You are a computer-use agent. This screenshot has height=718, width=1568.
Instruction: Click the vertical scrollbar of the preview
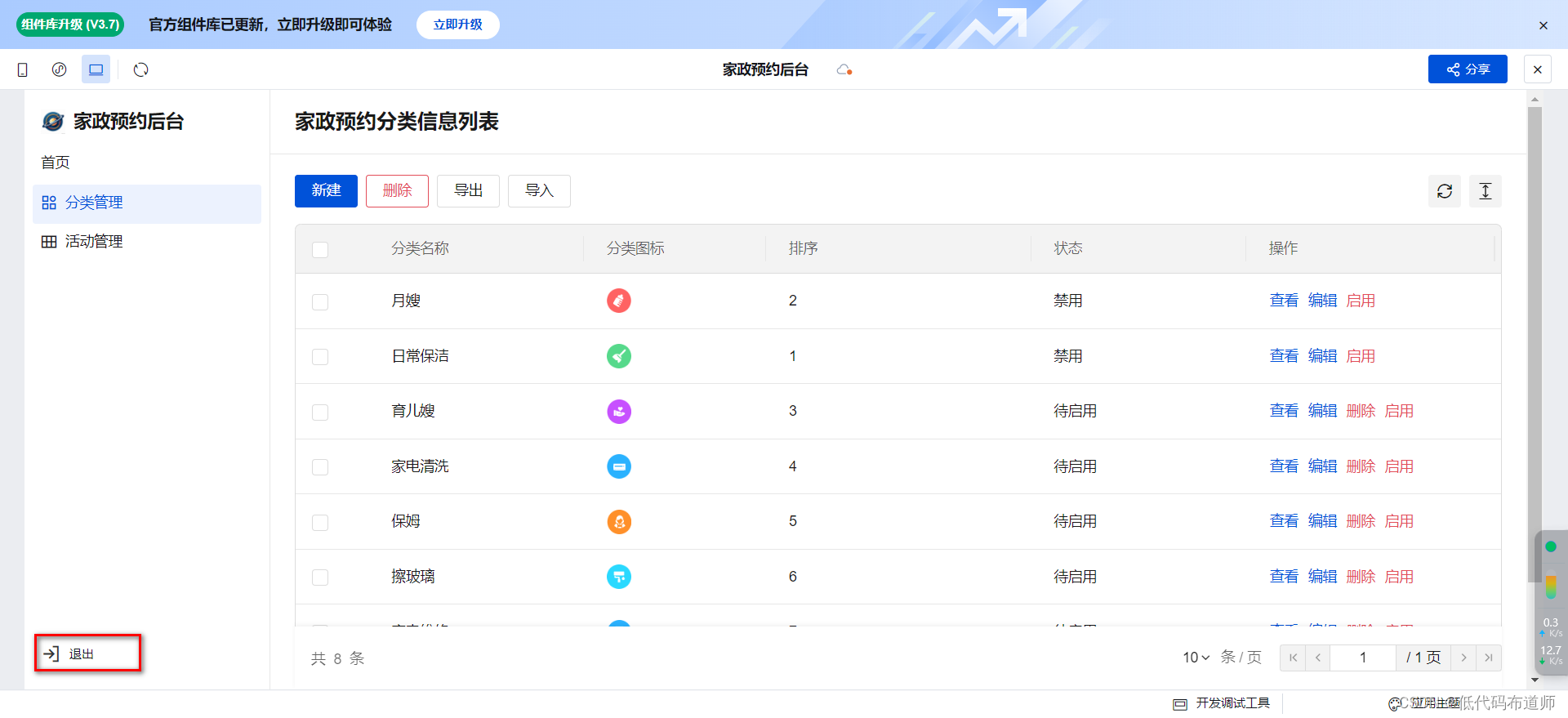[x=1535, y=343]
